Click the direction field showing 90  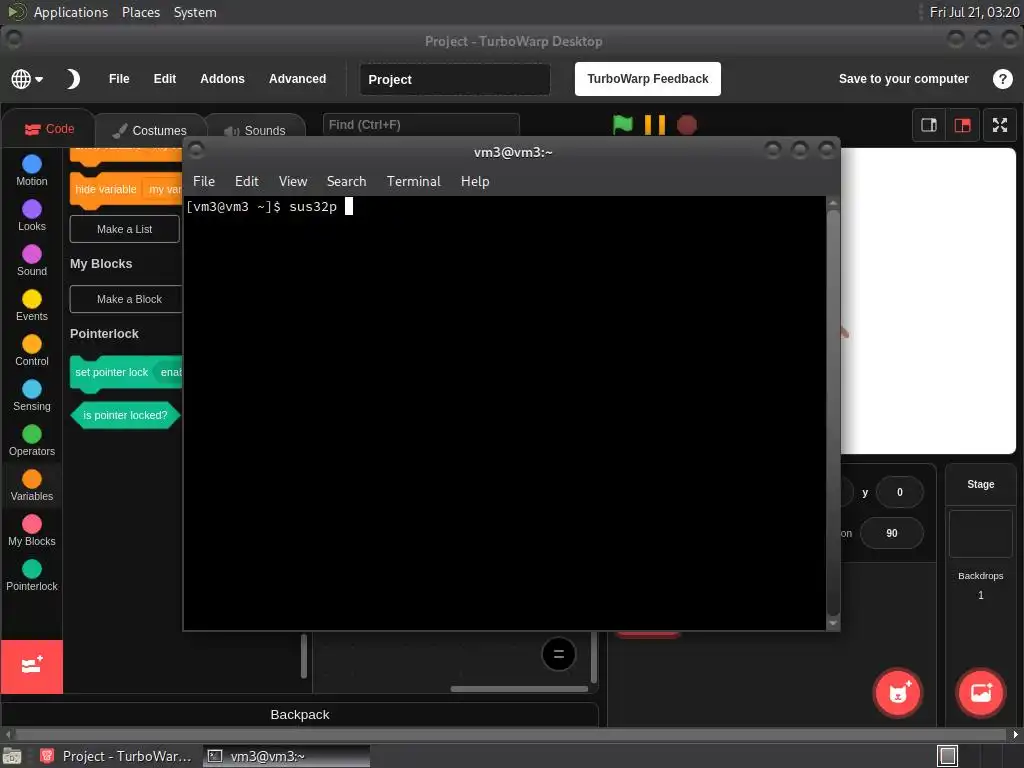point(891,534)
